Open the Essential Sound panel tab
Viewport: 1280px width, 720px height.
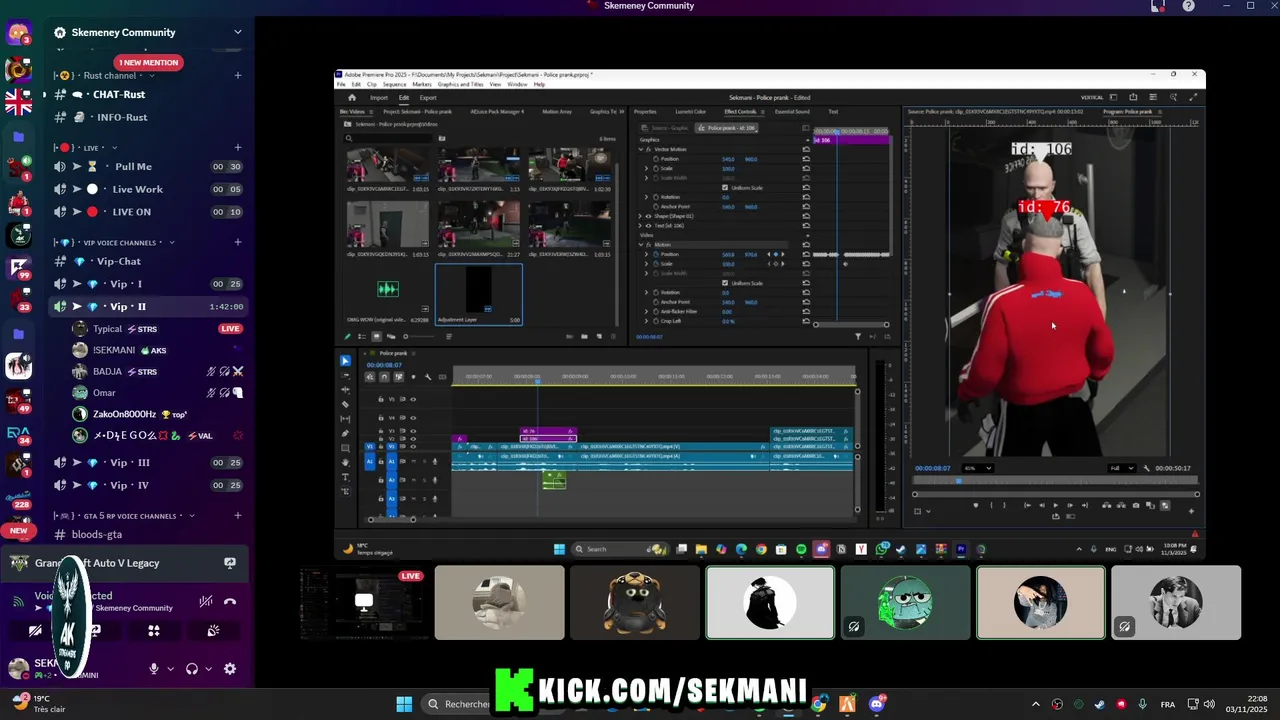coord(792,112)
